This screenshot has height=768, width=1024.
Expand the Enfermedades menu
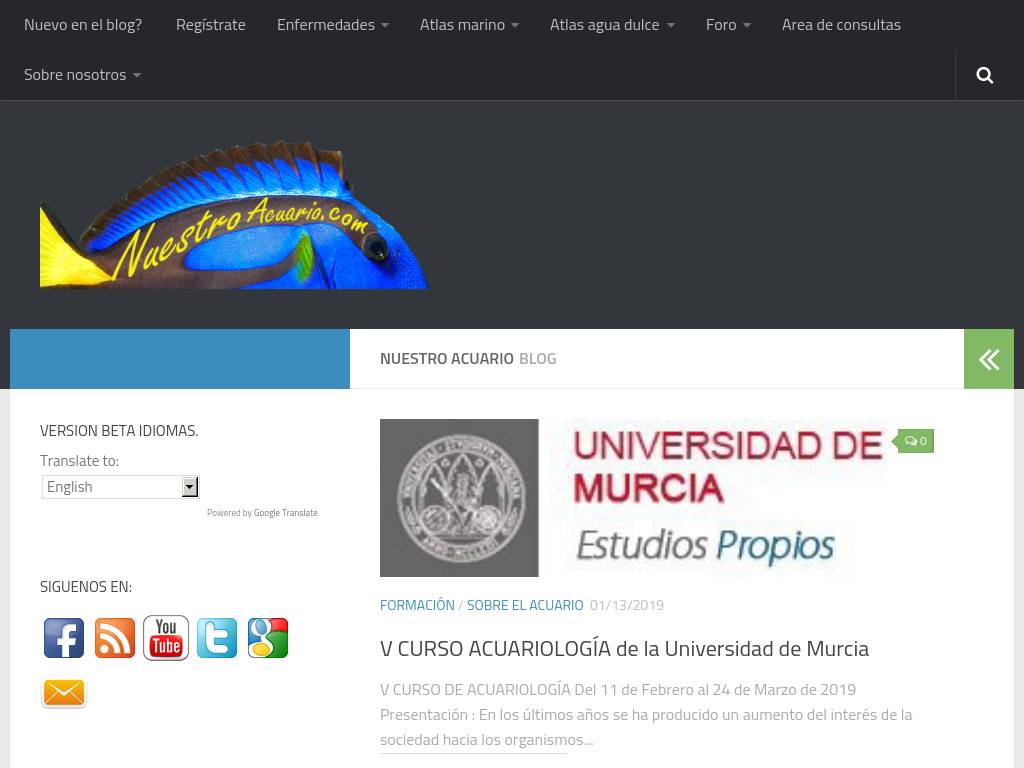[x=332, y=25]
